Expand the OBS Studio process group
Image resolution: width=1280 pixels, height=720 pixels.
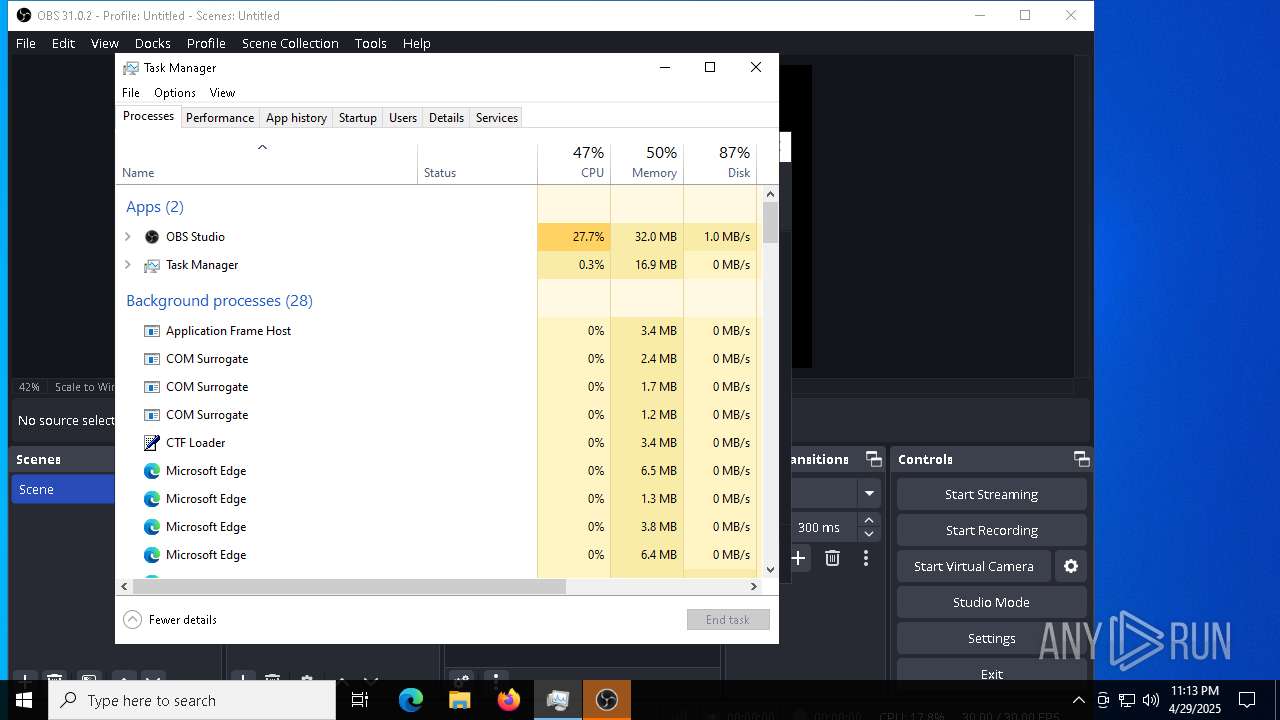[127, 237]
